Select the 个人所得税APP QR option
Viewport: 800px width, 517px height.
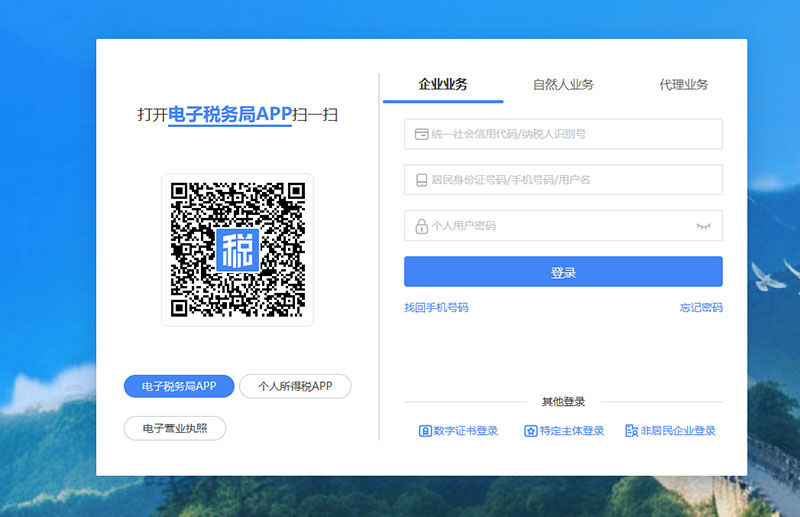295,386
